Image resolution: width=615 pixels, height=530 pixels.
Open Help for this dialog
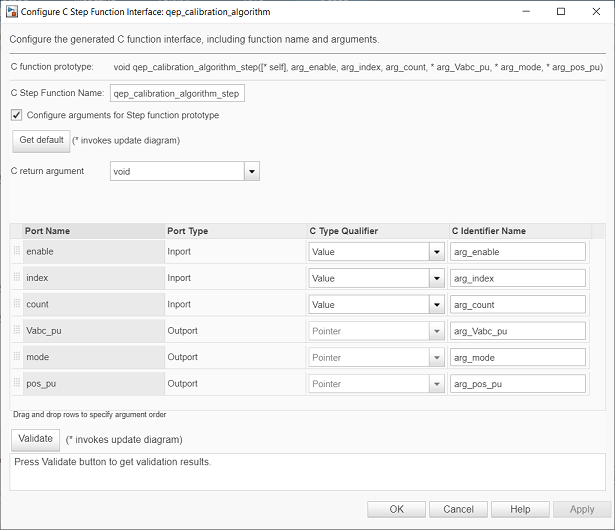[520, 509]
